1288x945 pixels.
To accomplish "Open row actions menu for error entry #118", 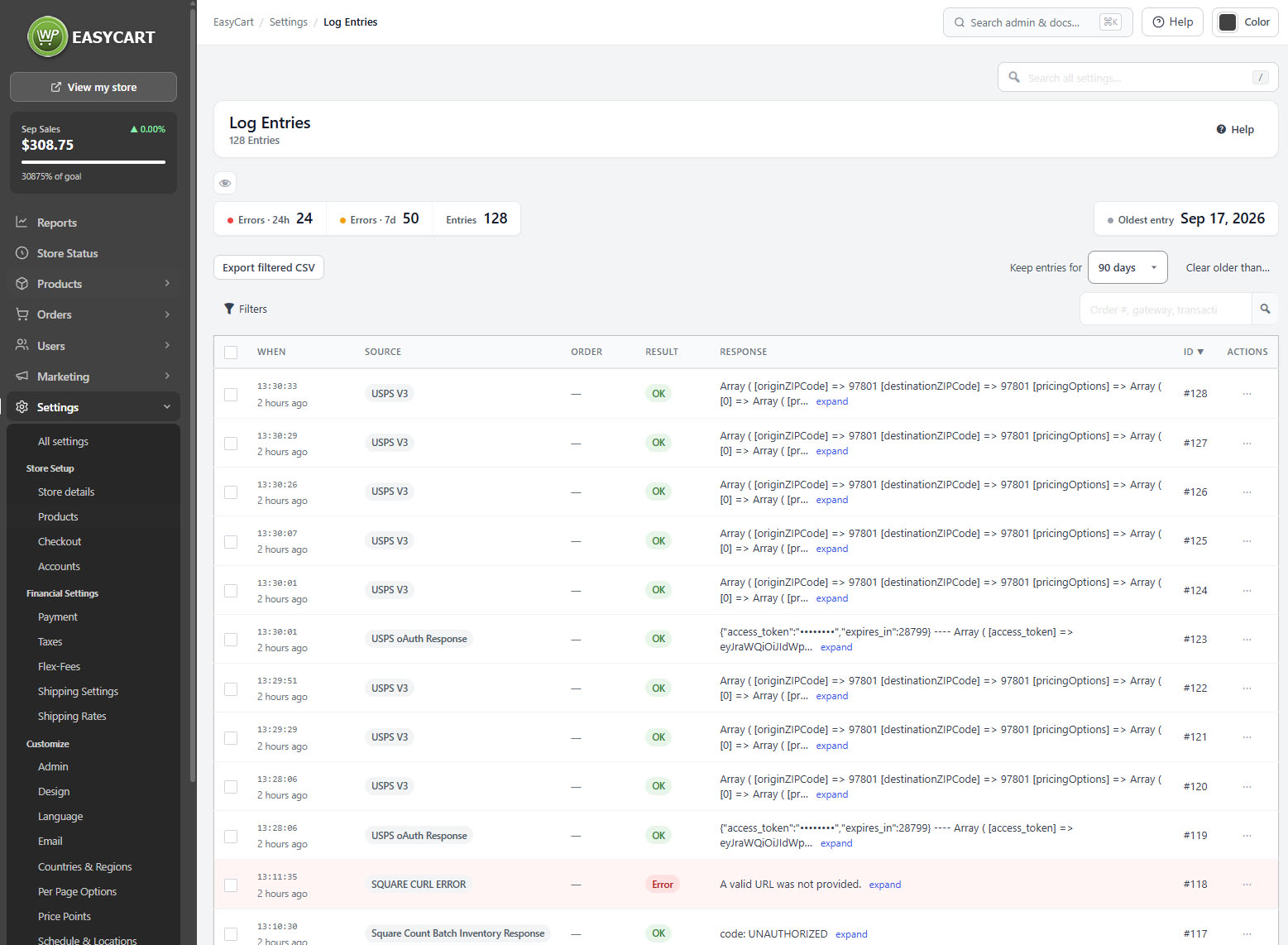I will pyautogui.click(x=1247, y=885).
